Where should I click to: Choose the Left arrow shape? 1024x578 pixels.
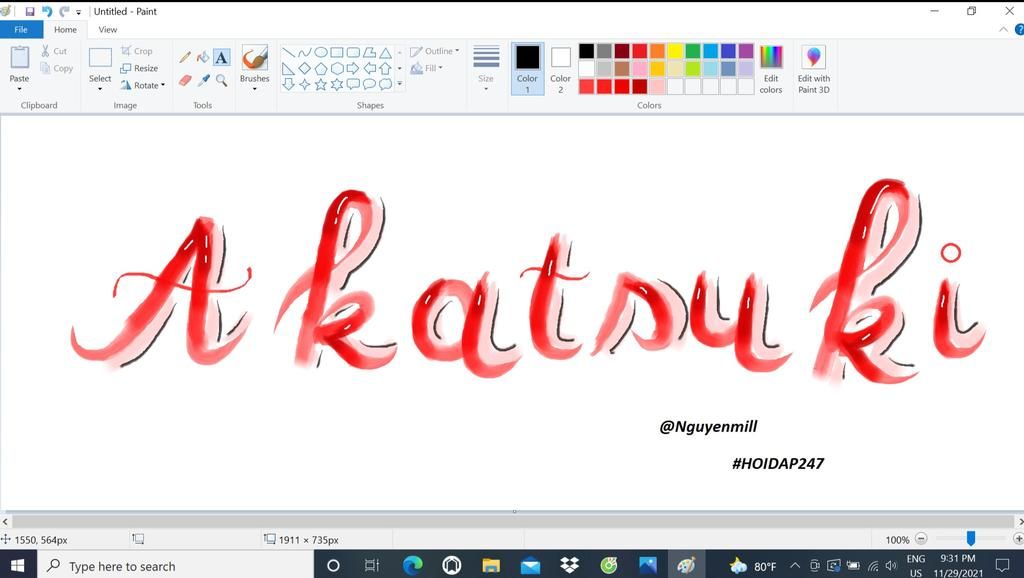click(x=370, y=68)
